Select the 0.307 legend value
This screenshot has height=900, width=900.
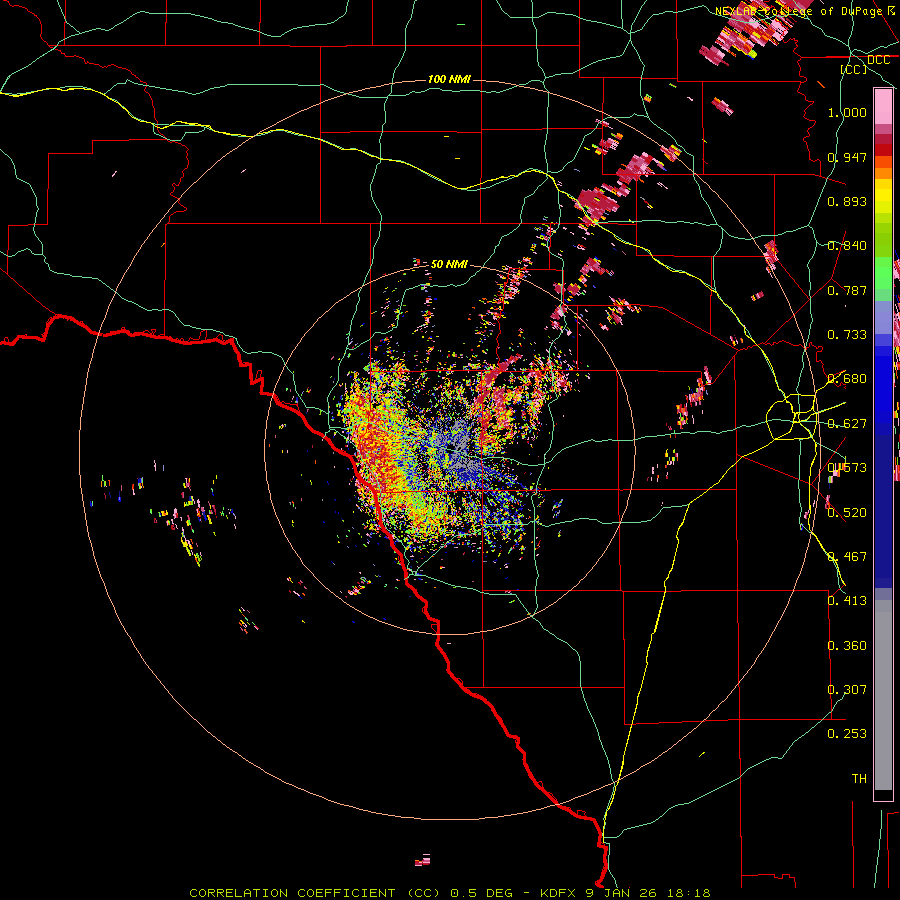pos(847,690)
